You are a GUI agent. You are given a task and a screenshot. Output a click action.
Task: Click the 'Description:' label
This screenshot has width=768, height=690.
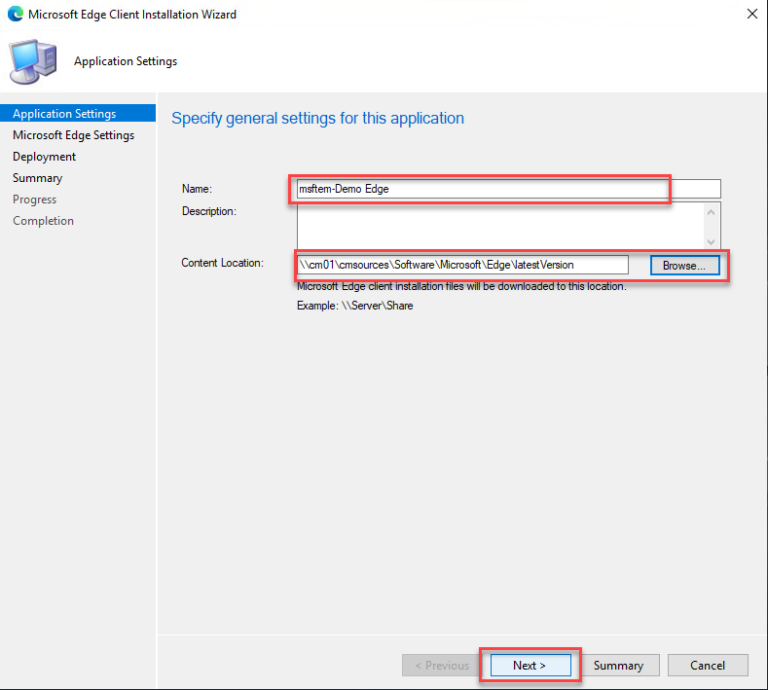pyautogui.click(x=209, y=211)
